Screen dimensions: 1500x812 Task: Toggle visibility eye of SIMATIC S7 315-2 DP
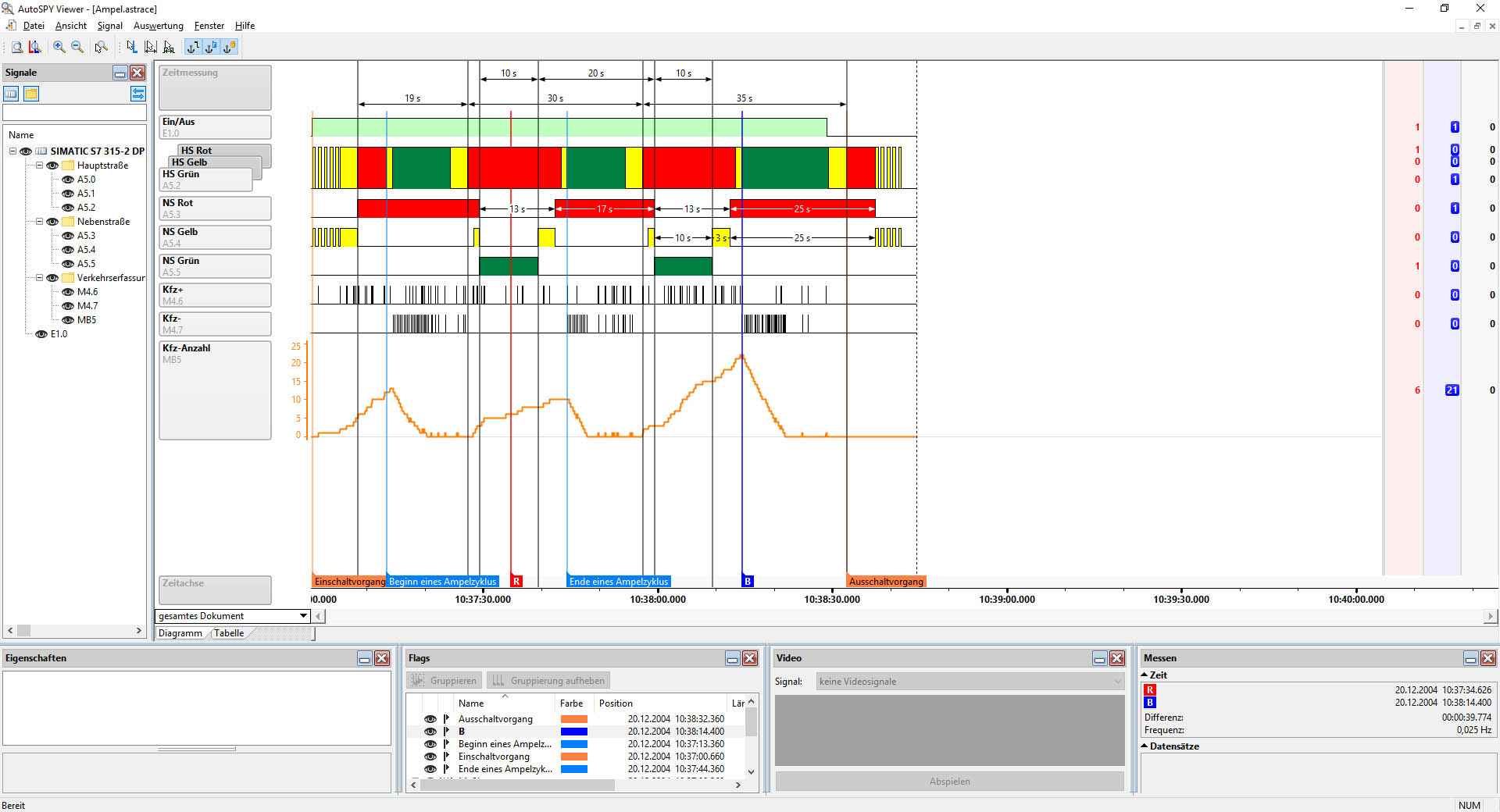(26, 151)
